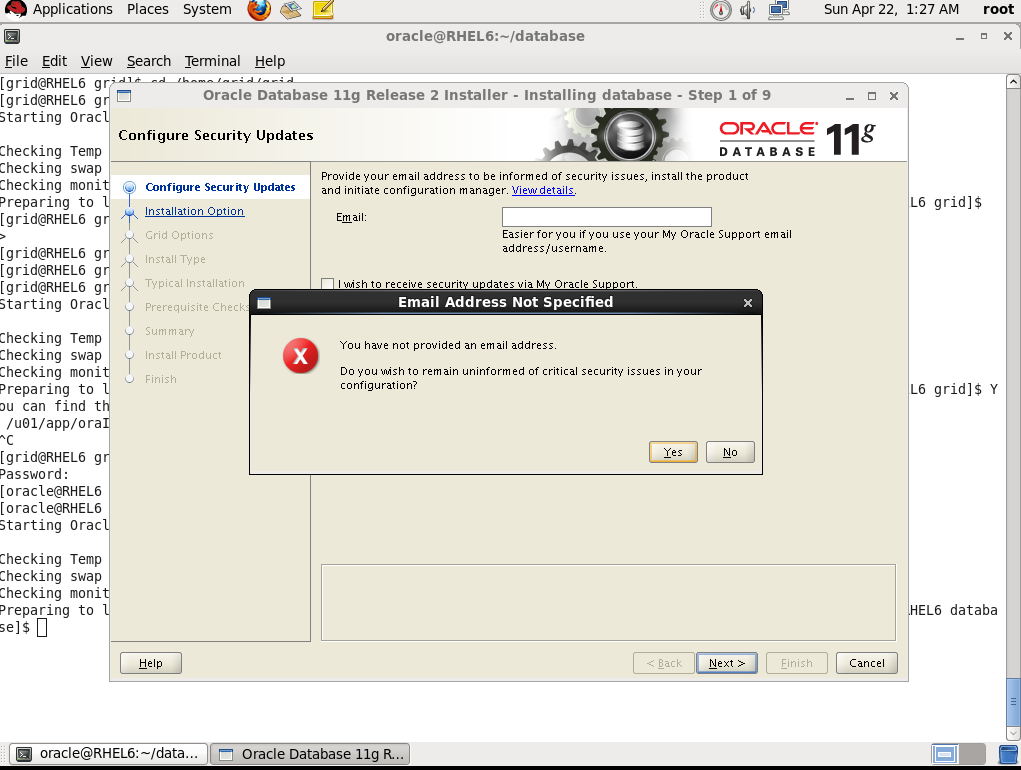Launch Firefox from the top panel
Image resolution: width=1021 pixels, height=770 pixels.
tap(259, 10)
